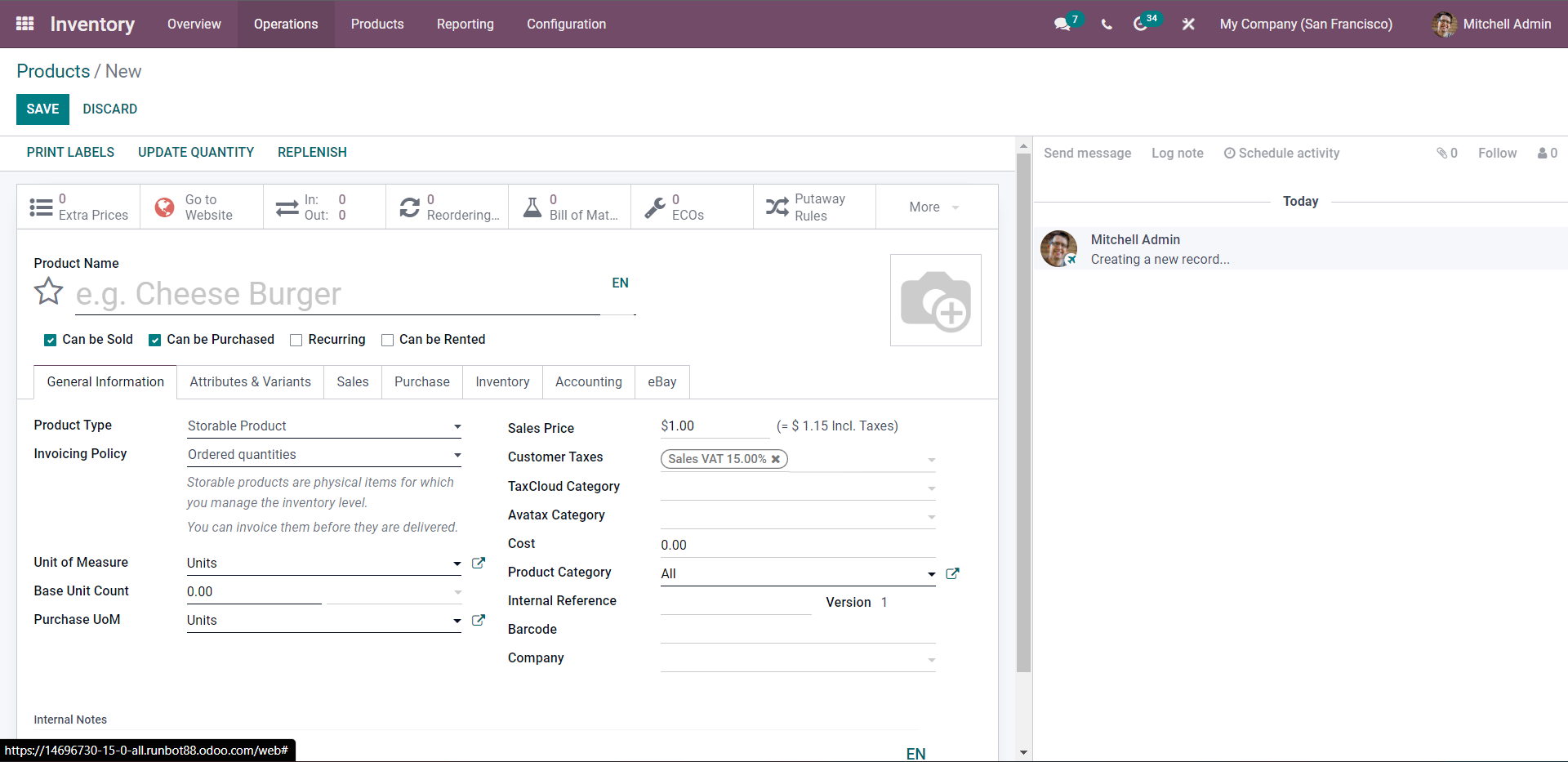Viewport: 1568px width, 762px height.
Task: Click UPDATE QUANTITY button
Action: point(196,152)
